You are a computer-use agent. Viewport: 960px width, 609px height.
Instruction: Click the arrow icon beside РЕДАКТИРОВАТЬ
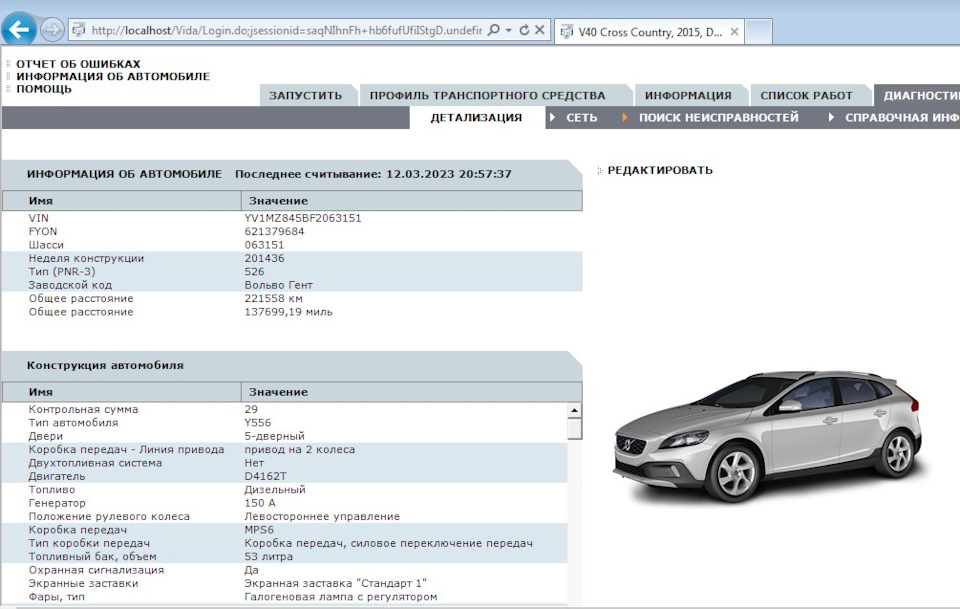(597, 170)
